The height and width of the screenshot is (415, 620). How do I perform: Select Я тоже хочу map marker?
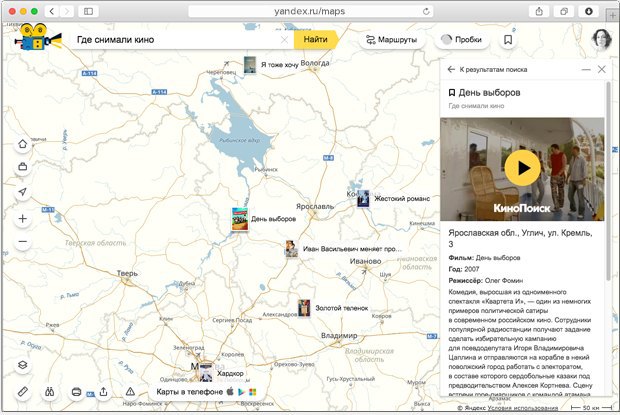pyautogui.click(x=250, y=65)
